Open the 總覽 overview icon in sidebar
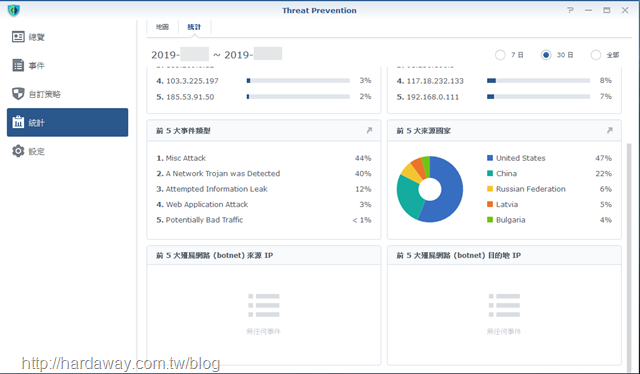Screen dimensions: 640x374 18,37
